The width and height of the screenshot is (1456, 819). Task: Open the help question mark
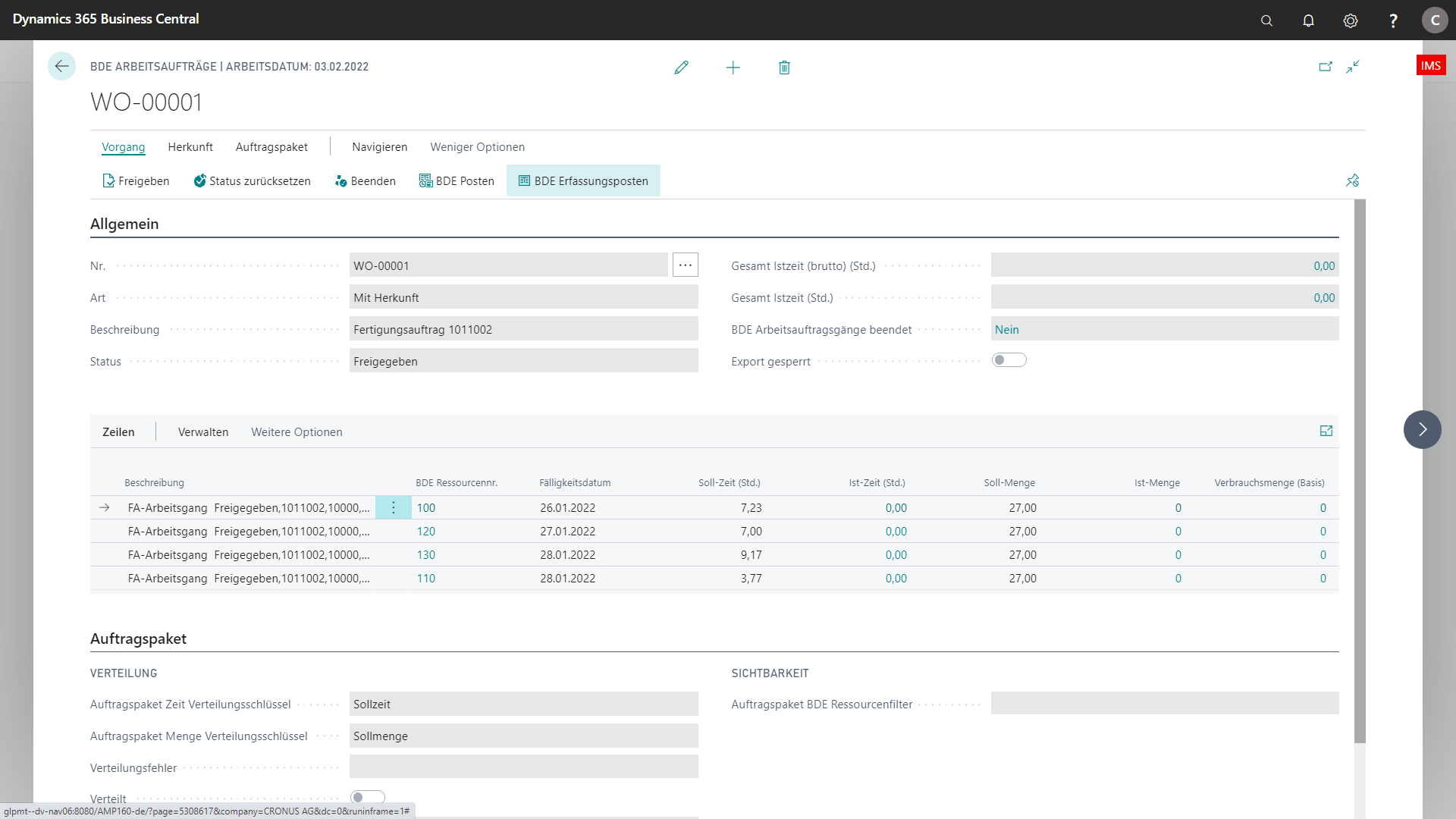[x=1393, y=20]
